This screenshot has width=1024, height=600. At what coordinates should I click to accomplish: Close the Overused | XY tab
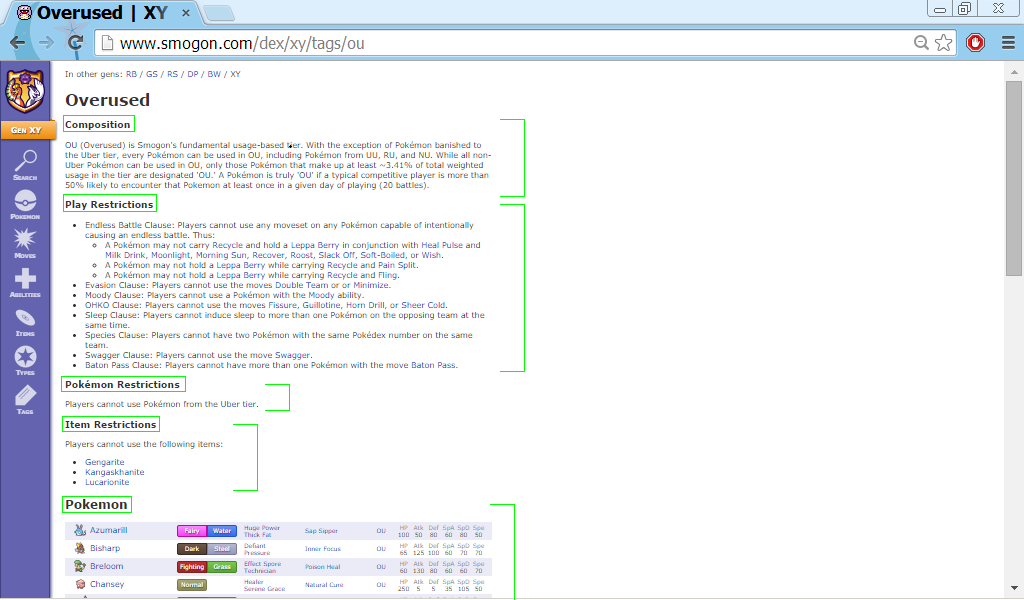186,13
